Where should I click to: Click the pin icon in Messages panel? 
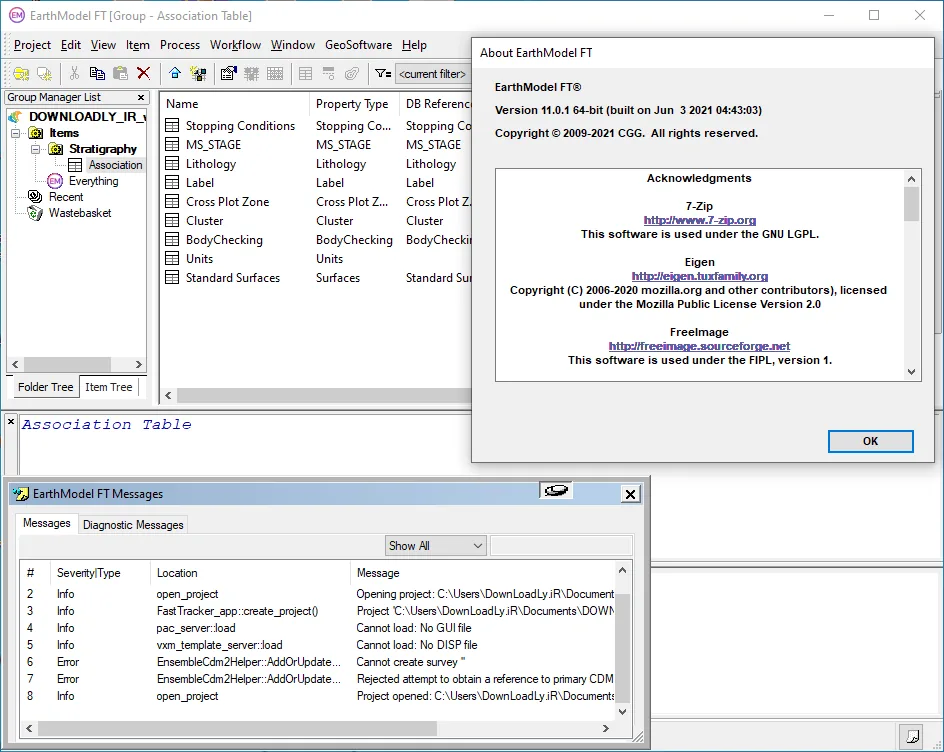(556, 491)
